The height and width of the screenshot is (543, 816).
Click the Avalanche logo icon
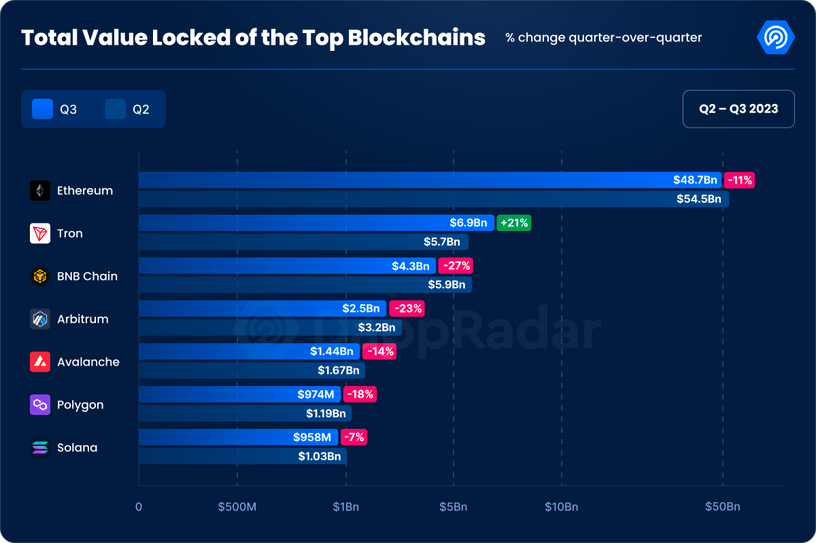40,362
